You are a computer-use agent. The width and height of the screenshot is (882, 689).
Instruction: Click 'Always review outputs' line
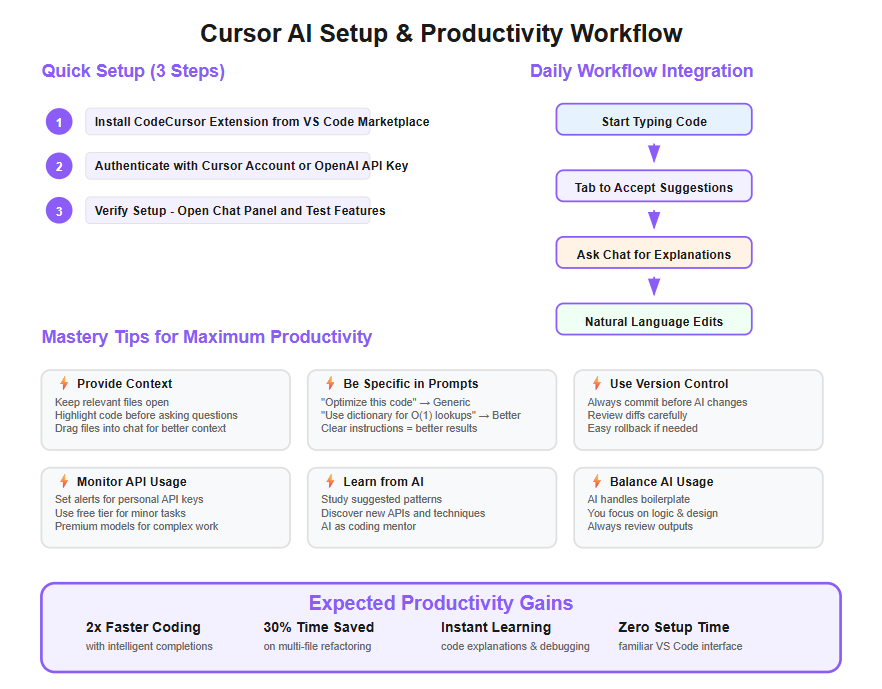tap(640, 526)
